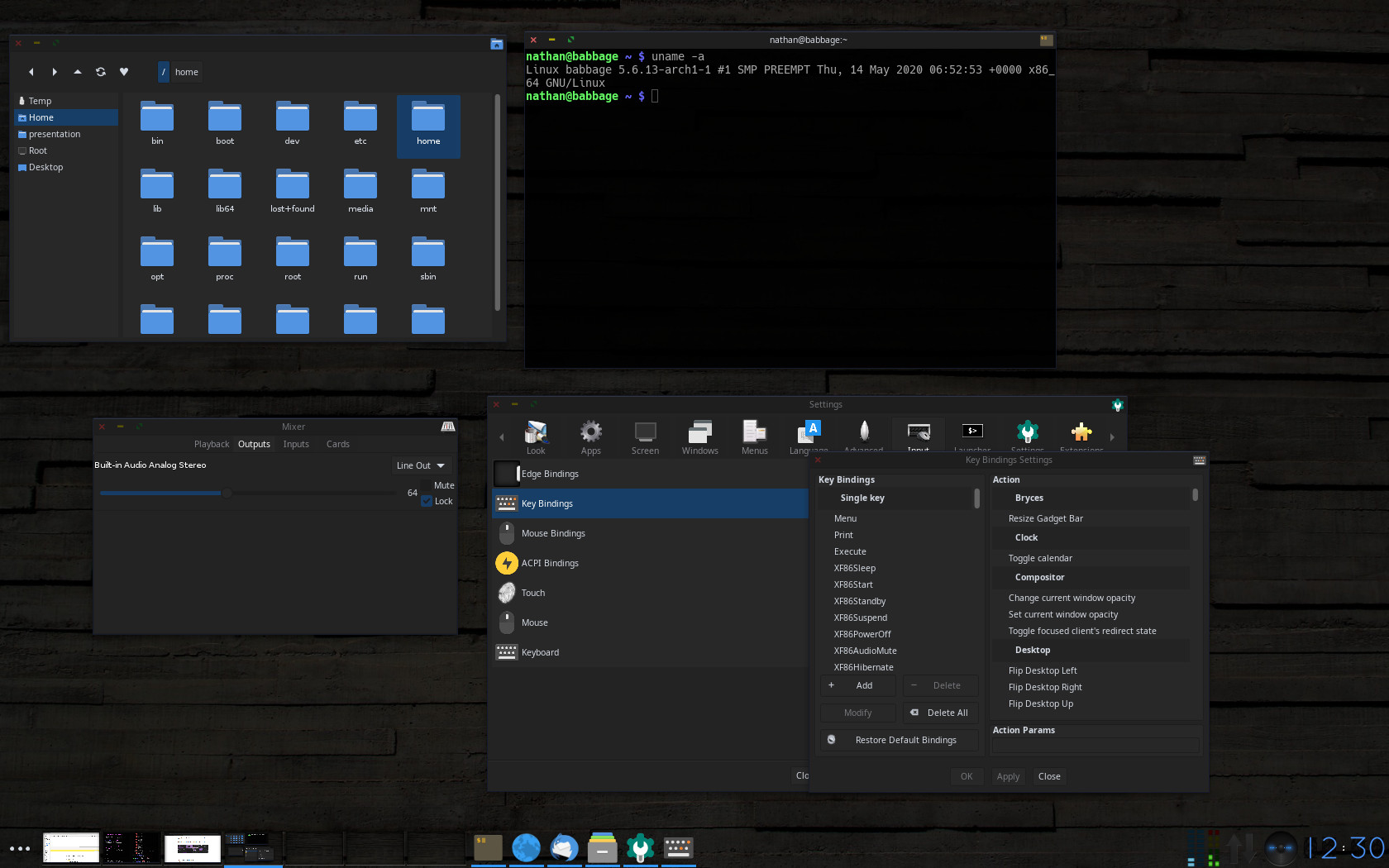The image size is (1389, 868).
Task: Open the Apps settings category
Action: (590, 436)
